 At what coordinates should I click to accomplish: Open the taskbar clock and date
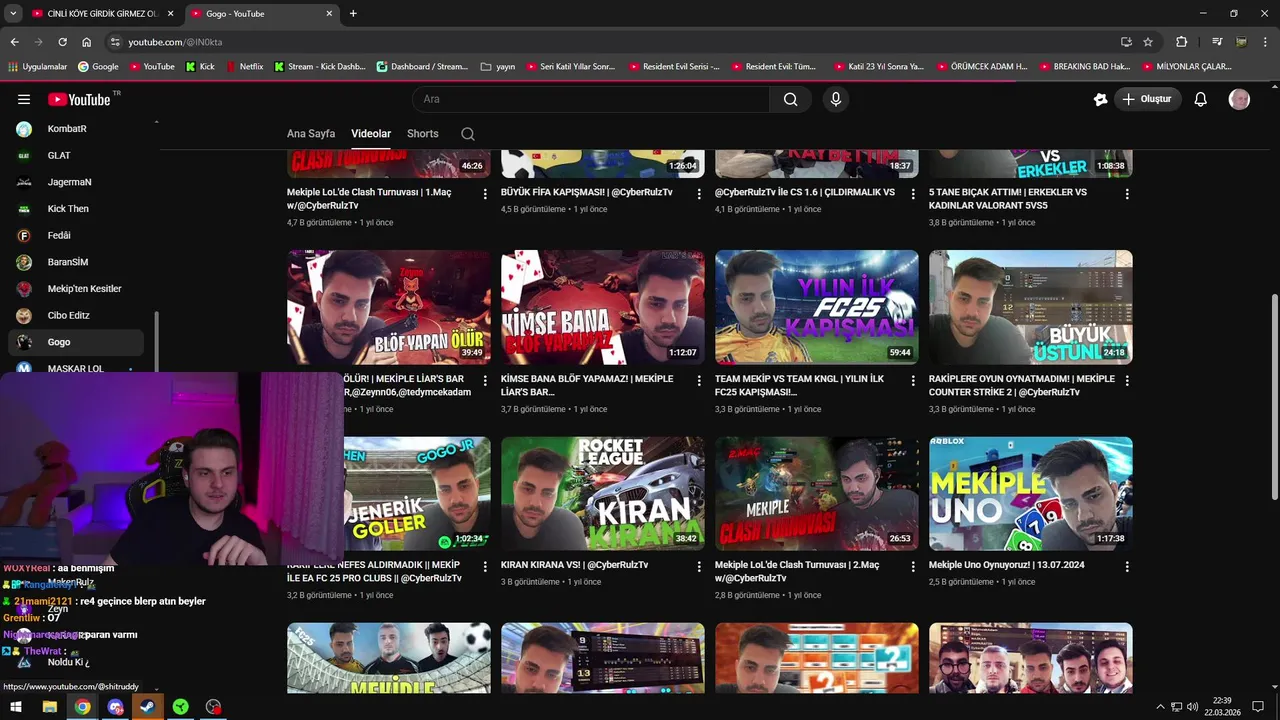(x=1222, y=706)
